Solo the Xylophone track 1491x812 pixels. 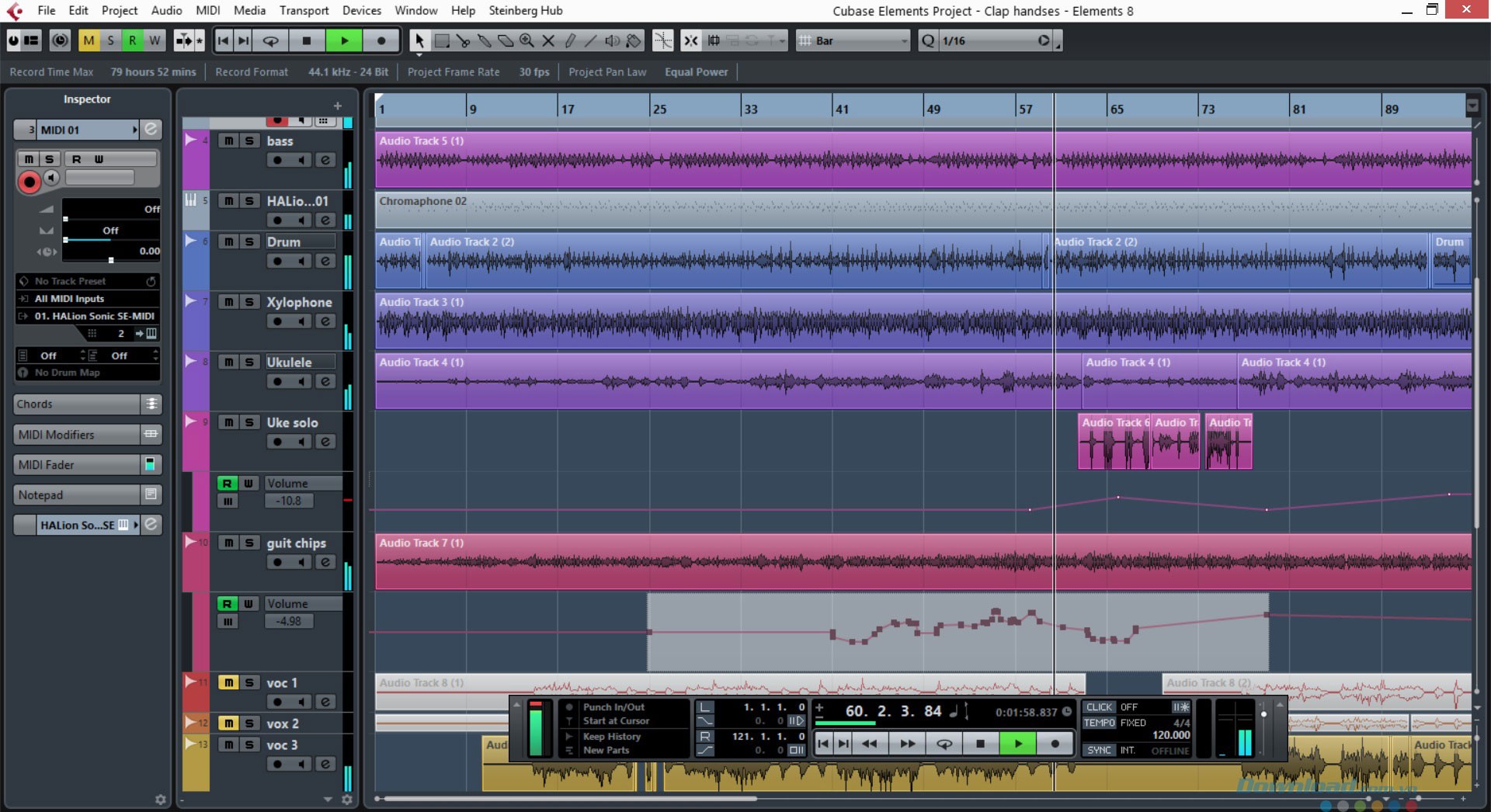249,301
